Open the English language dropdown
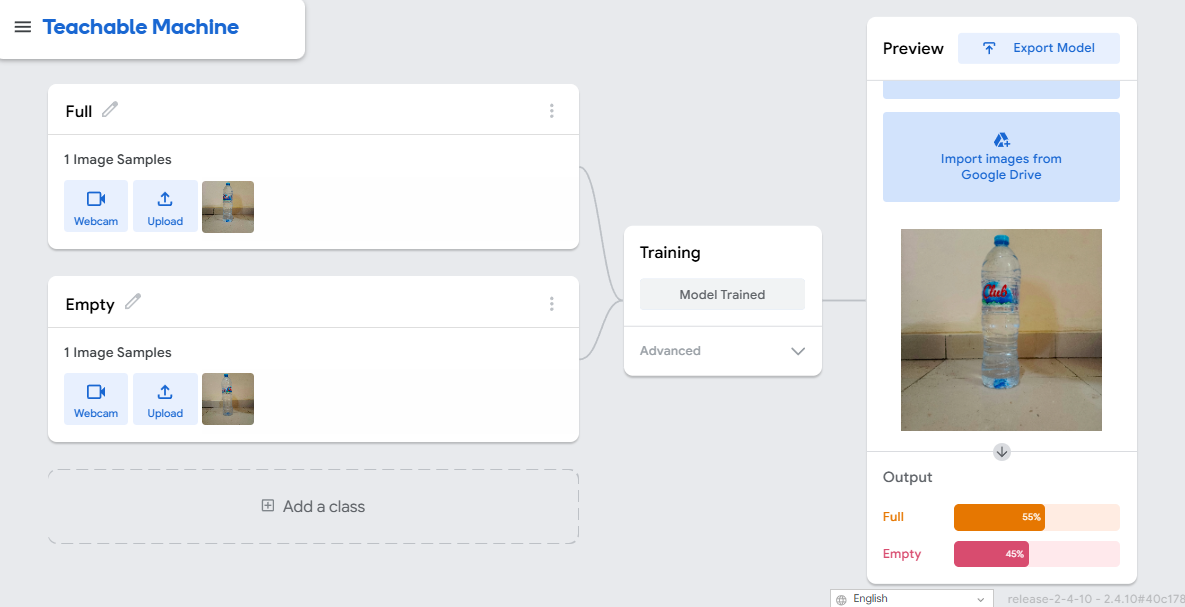The image size is (1185, 607). [x=912, y=599]
